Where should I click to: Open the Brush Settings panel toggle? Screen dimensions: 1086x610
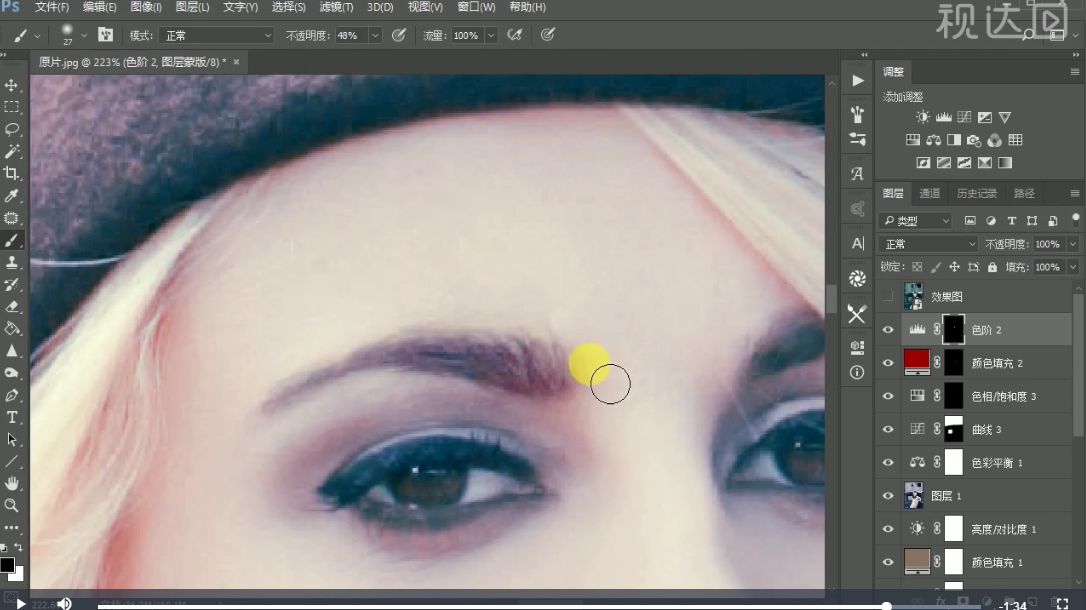tap(105, 35)
